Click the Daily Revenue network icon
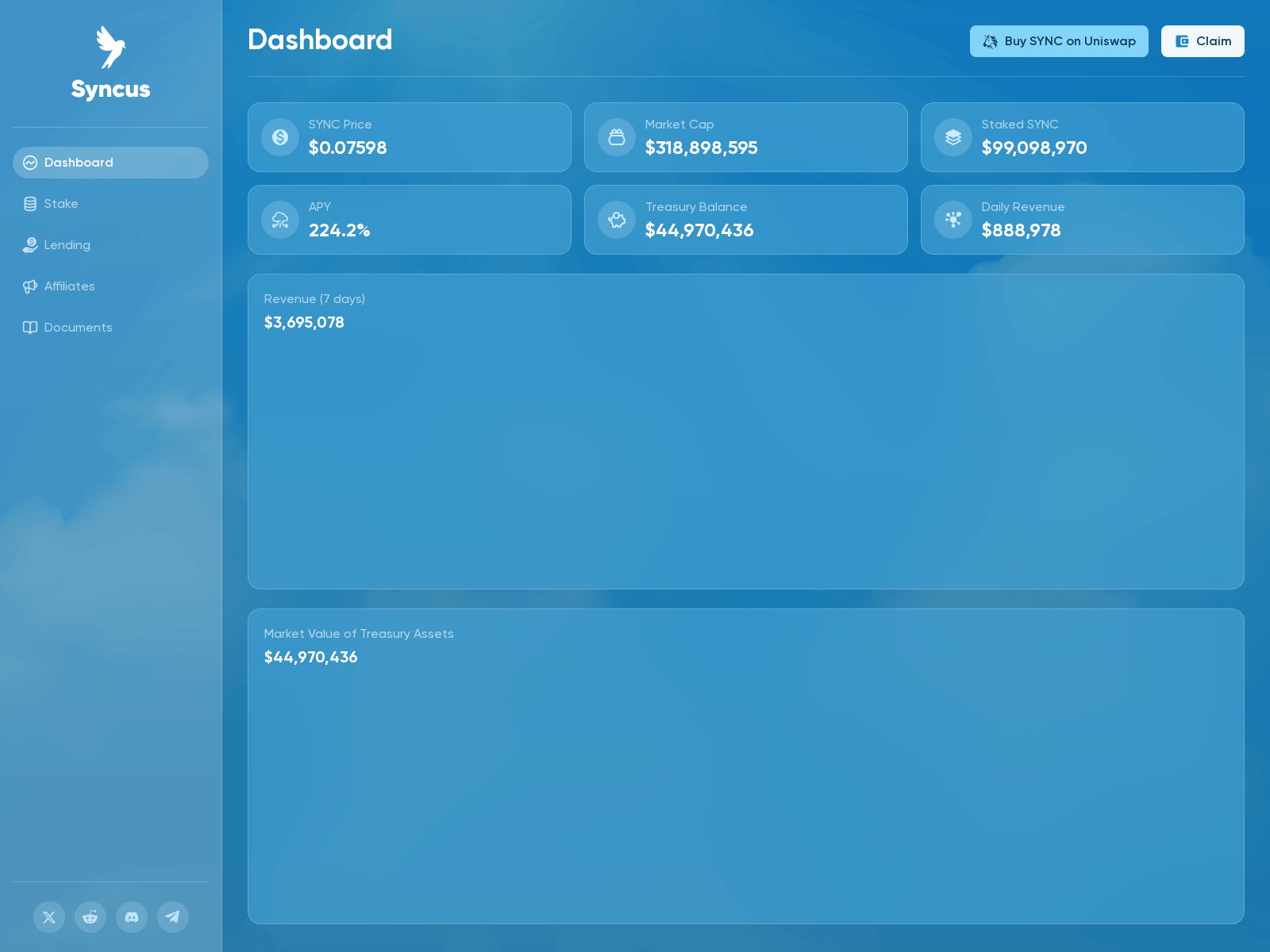This screenshot has width=1270, height=952. 953,220
